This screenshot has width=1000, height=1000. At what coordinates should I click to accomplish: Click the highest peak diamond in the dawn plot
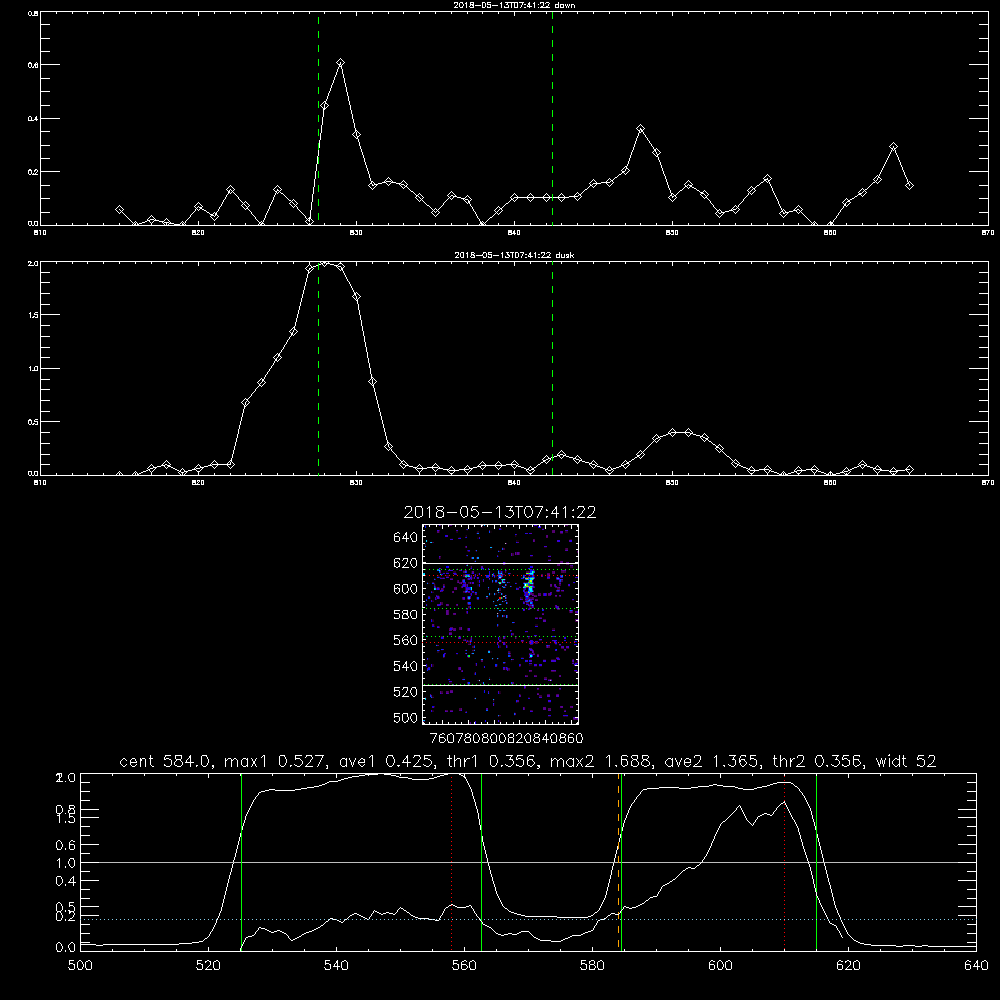click(341, 62)
